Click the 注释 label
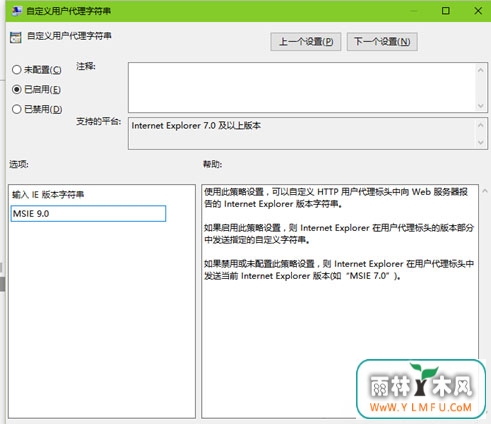 [86, 66]
